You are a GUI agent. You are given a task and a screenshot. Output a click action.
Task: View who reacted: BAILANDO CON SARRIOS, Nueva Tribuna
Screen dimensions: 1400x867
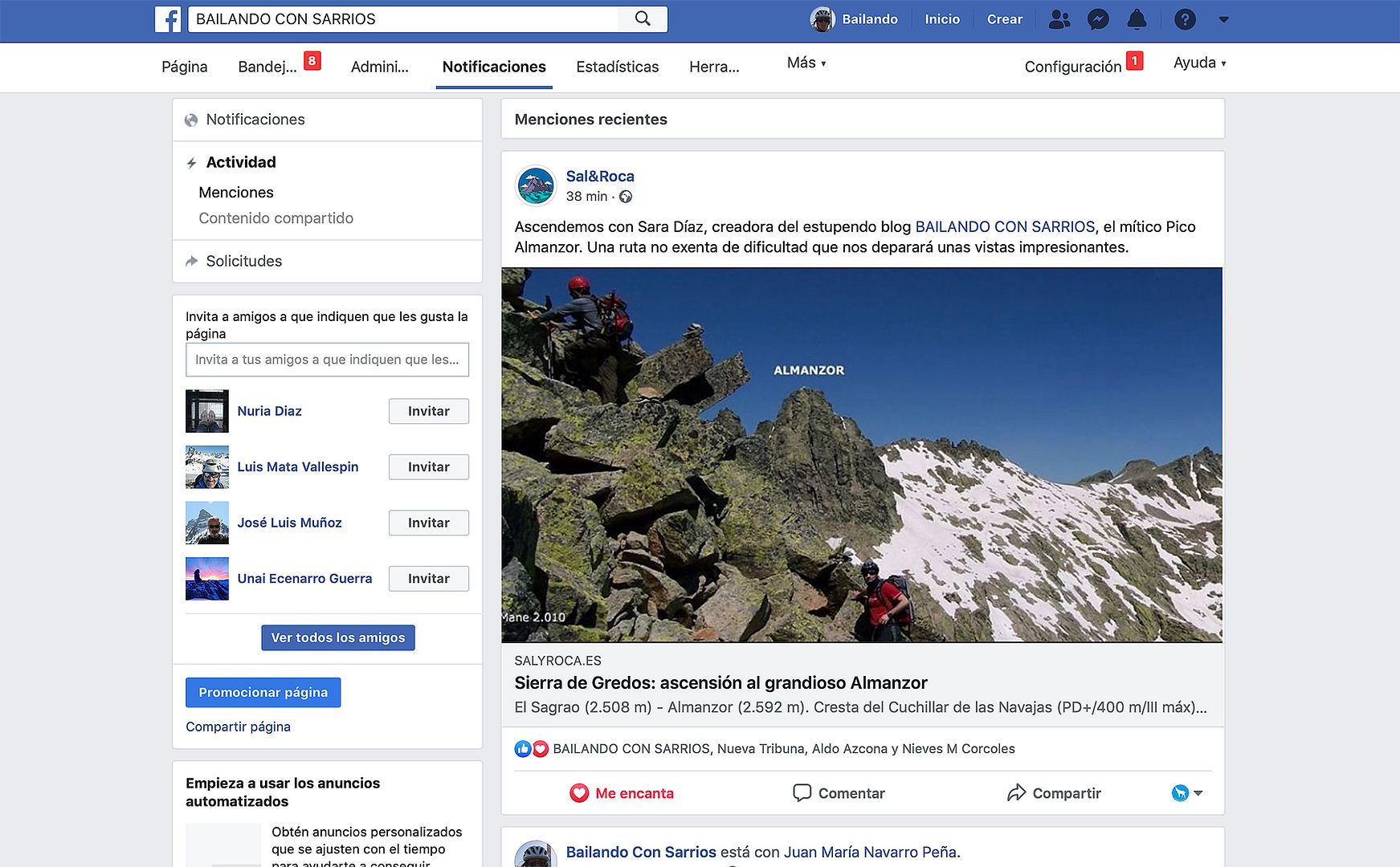[x=784, y=749]
